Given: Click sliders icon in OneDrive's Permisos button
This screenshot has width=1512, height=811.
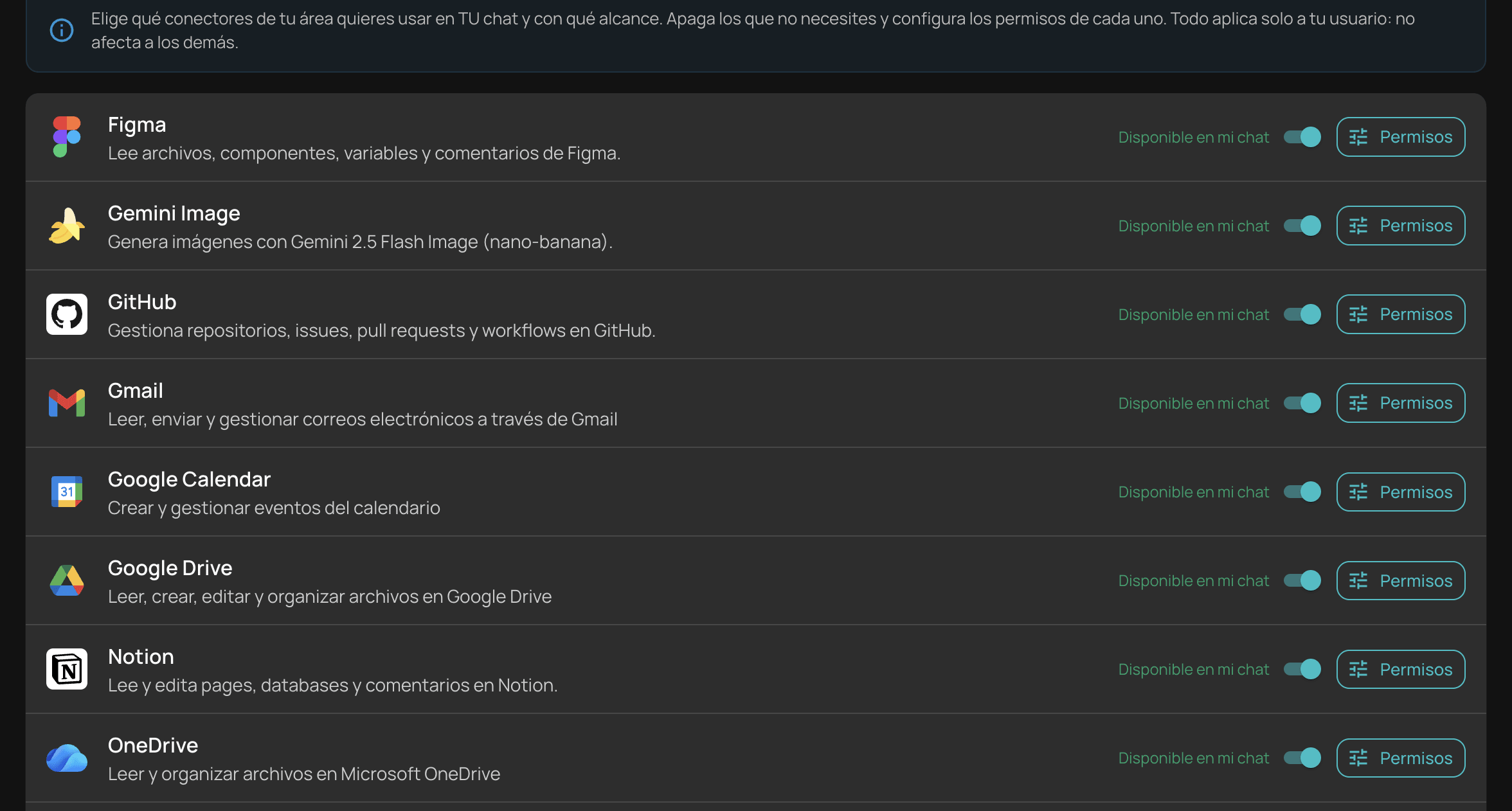Looking at the screenshot, I should click(x=1358, y=758).
